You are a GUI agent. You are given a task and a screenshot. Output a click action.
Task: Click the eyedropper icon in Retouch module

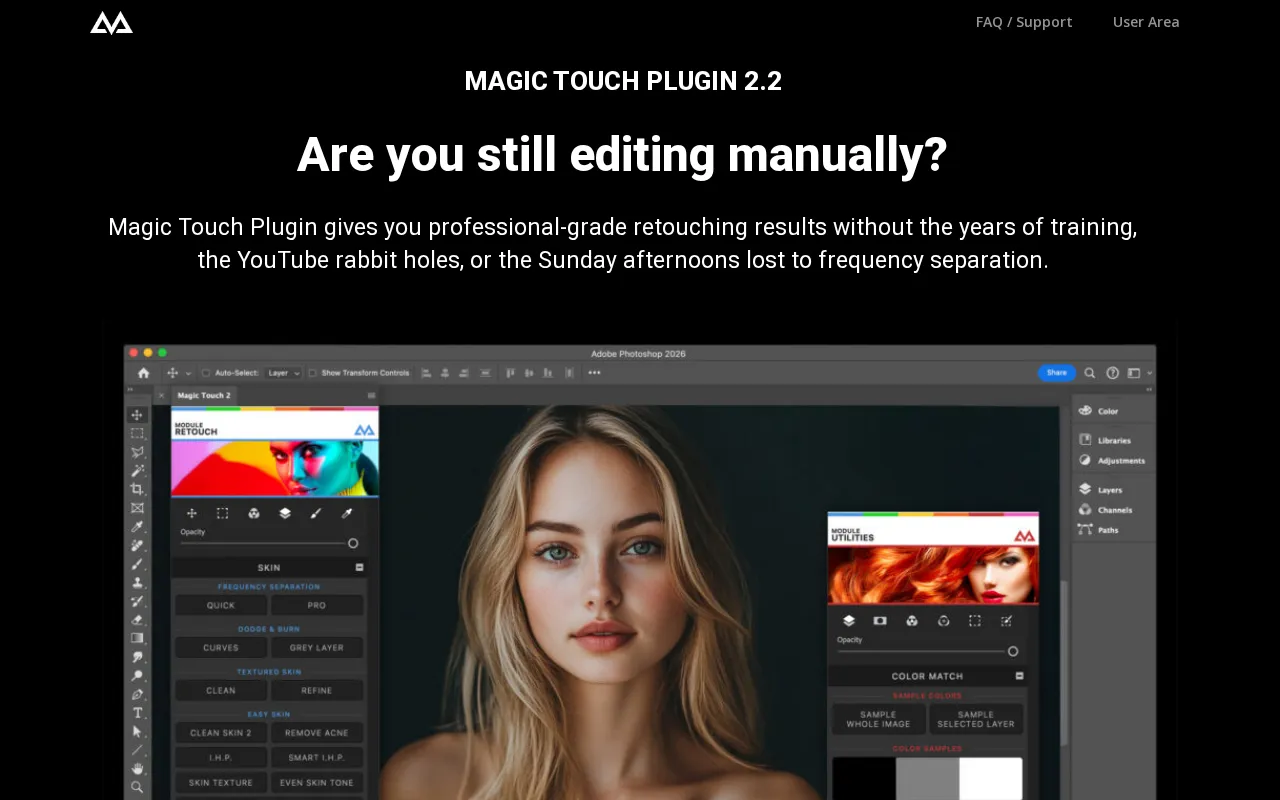(x=347, y=513)
